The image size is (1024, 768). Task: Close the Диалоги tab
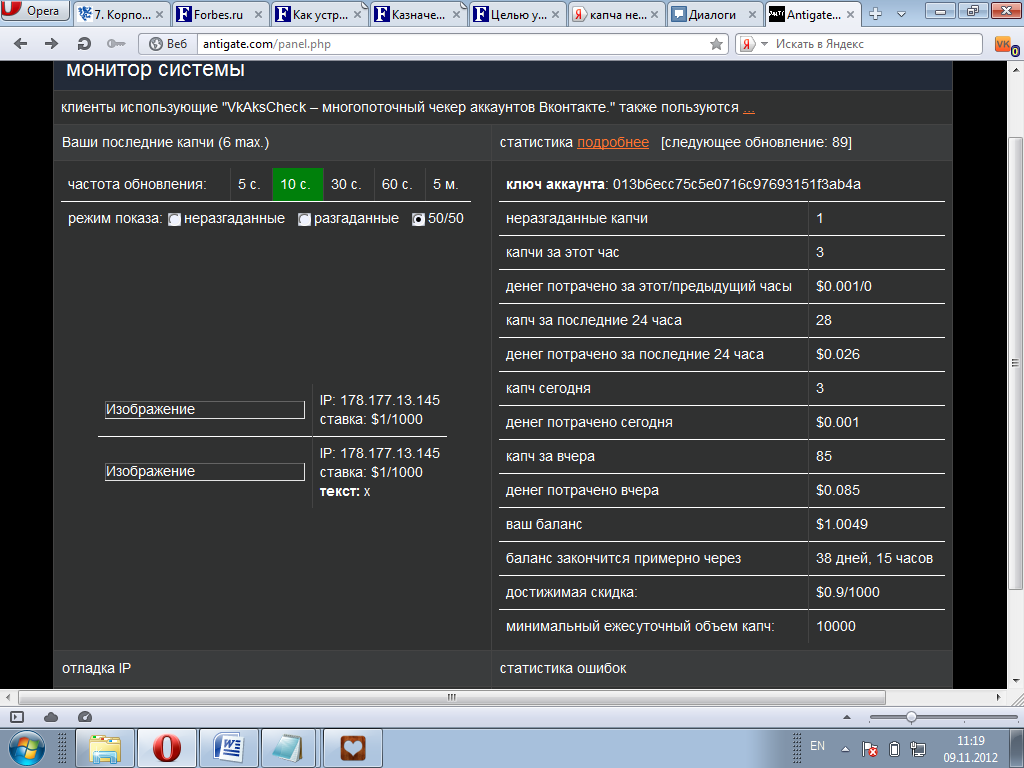pyautogui.click(x=752, y=14)
